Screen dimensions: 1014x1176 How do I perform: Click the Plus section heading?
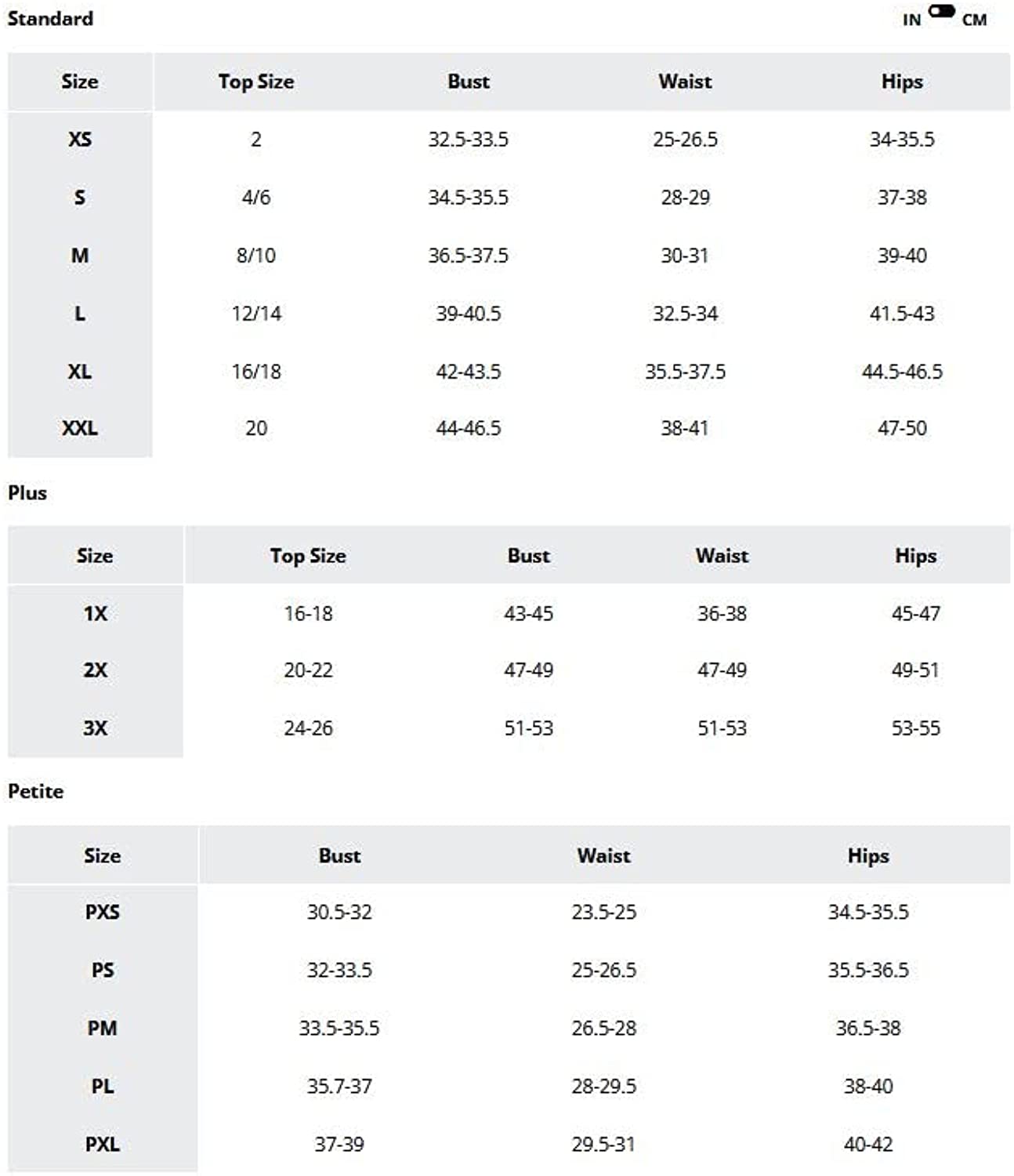pyautogui.click(x=27, y=493)
